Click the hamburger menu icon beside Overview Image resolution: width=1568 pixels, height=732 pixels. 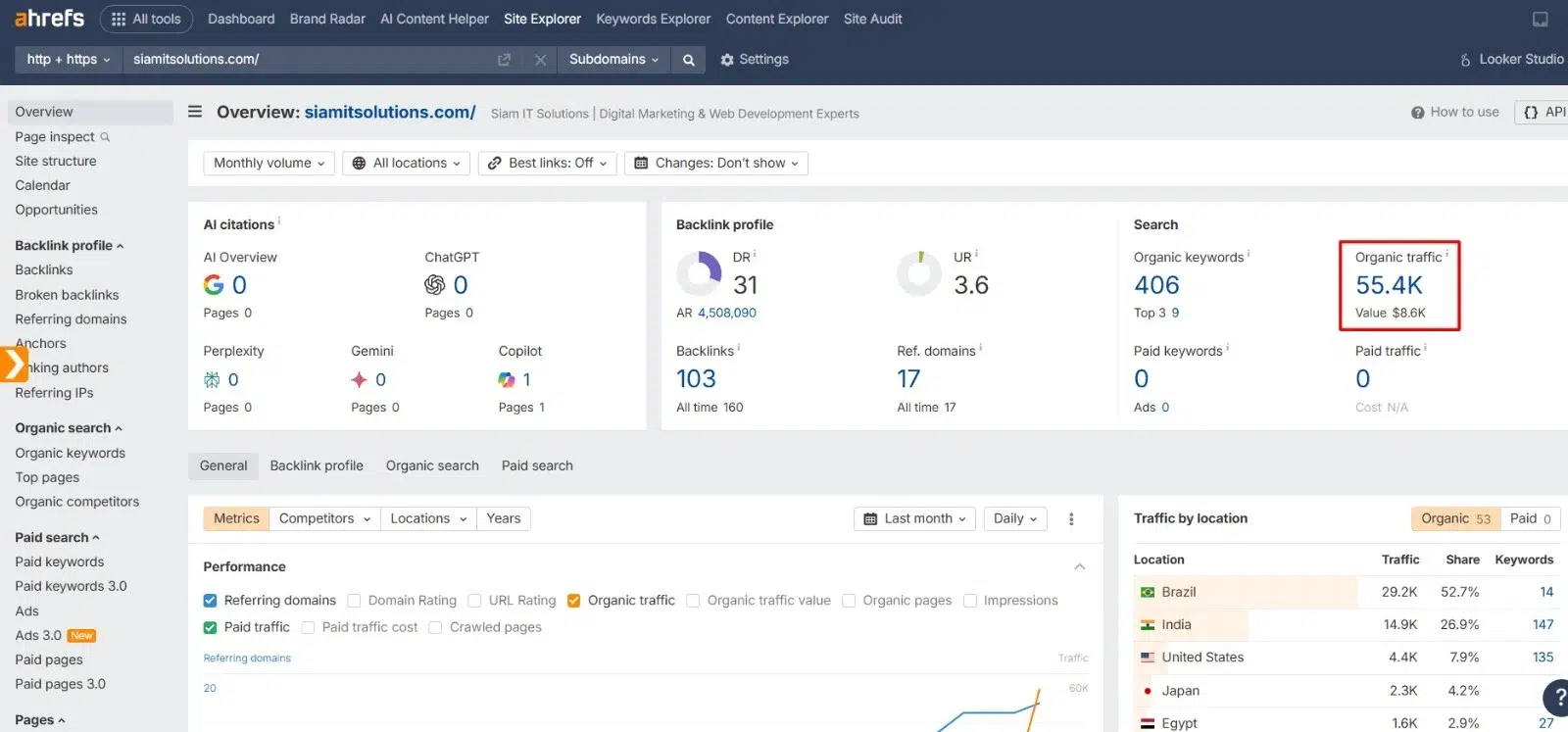(195, 112)
